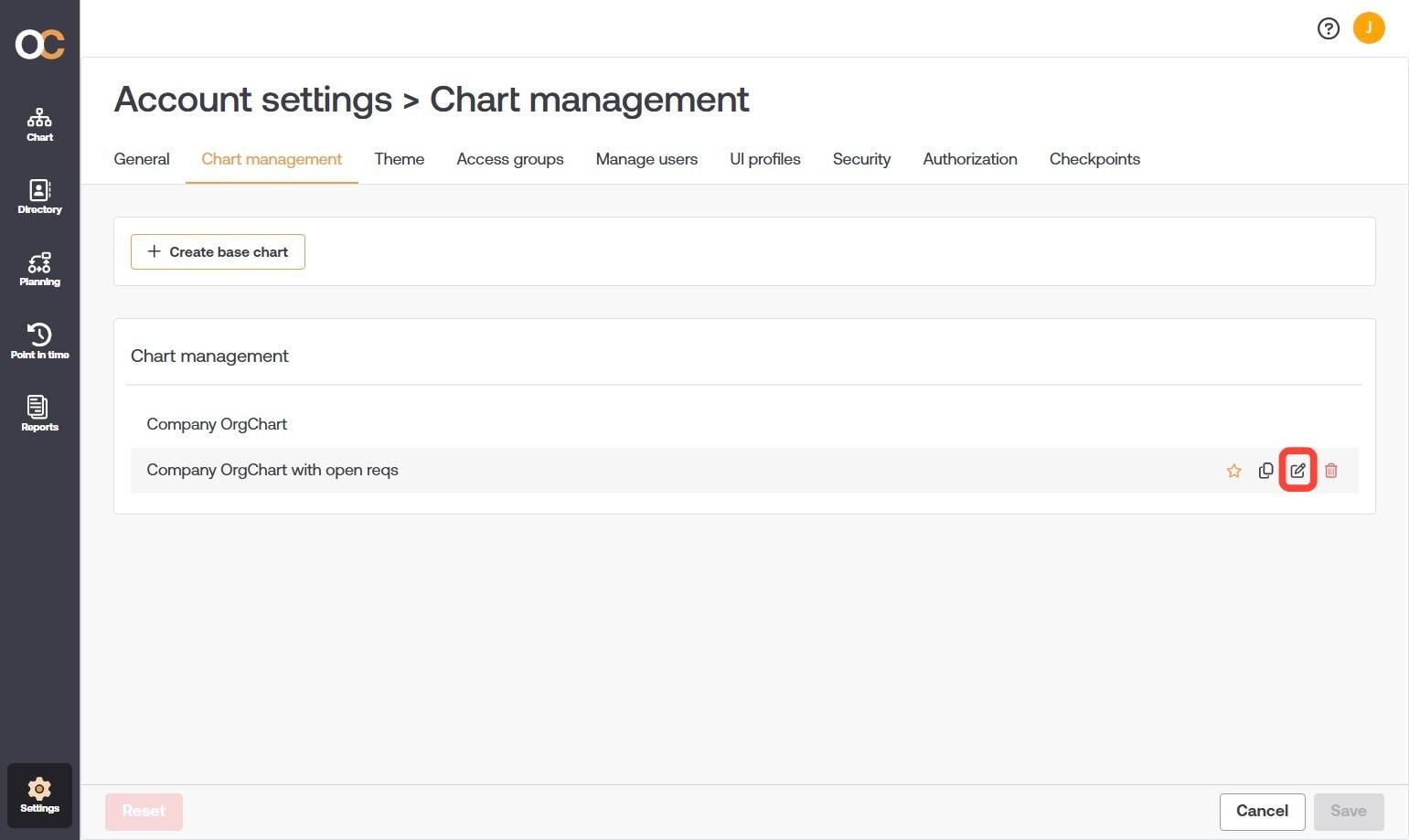Open the Manage users tab
Image resolution: width=1409 pixels, height=840 pixels.
click(646, 159)
